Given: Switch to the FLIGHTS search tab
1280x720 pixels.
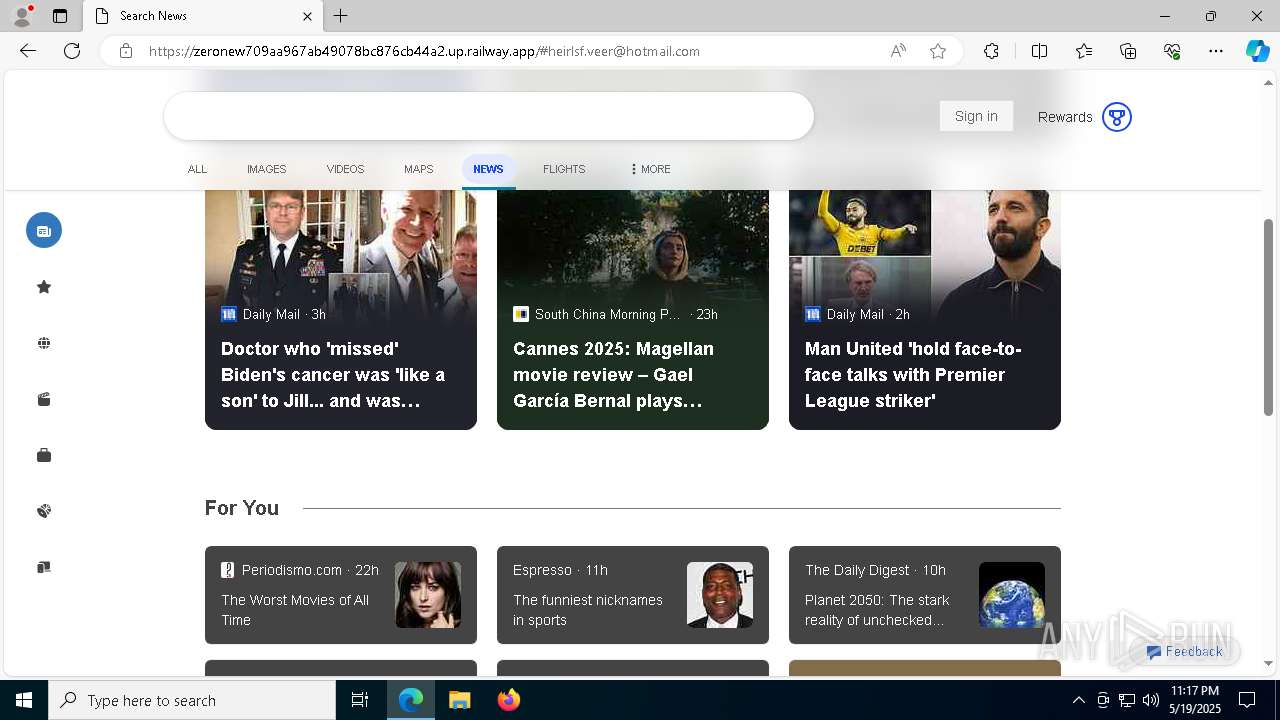Looking at the screenshot, I should (564, 169).
